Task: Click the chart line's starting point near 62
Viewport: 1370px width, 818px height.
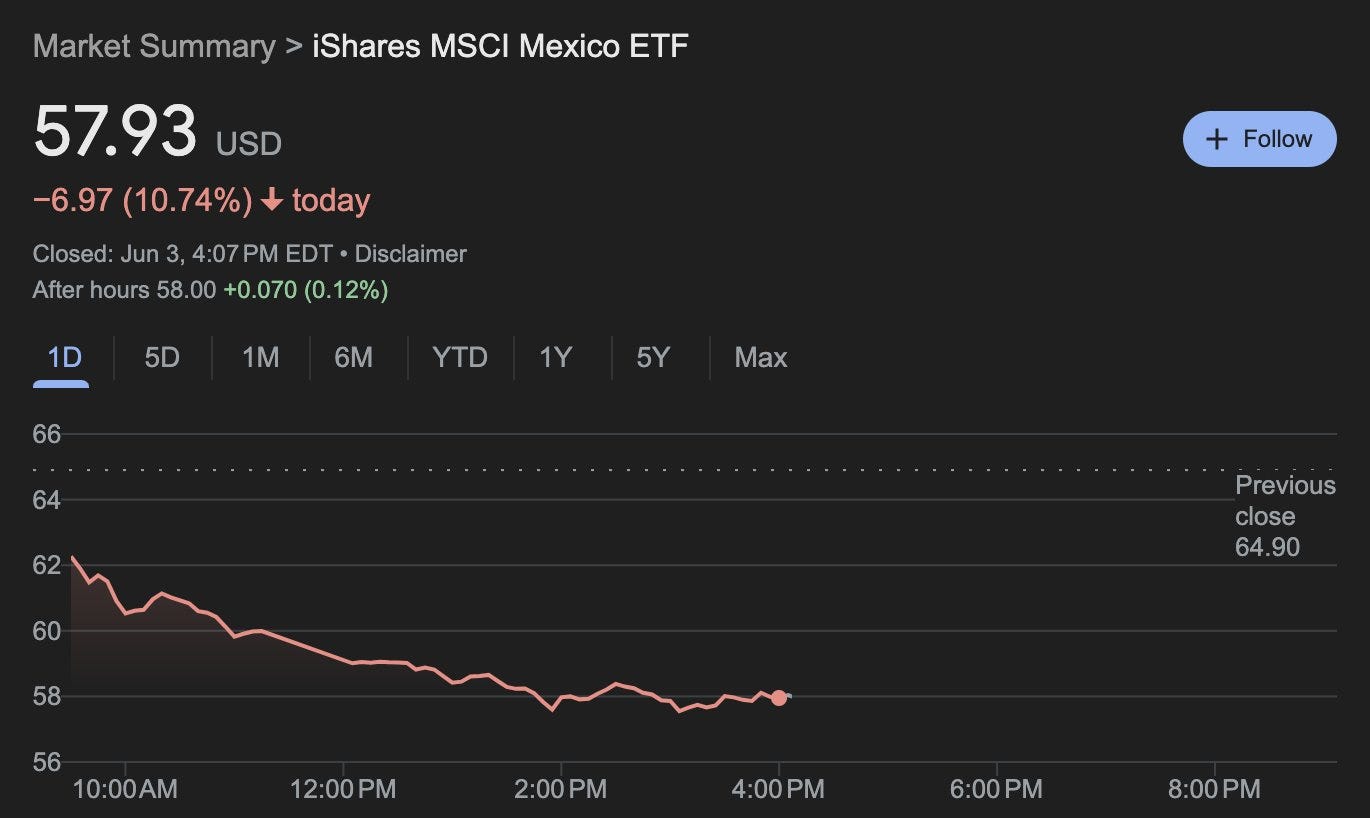Action: tap(72, 558)
